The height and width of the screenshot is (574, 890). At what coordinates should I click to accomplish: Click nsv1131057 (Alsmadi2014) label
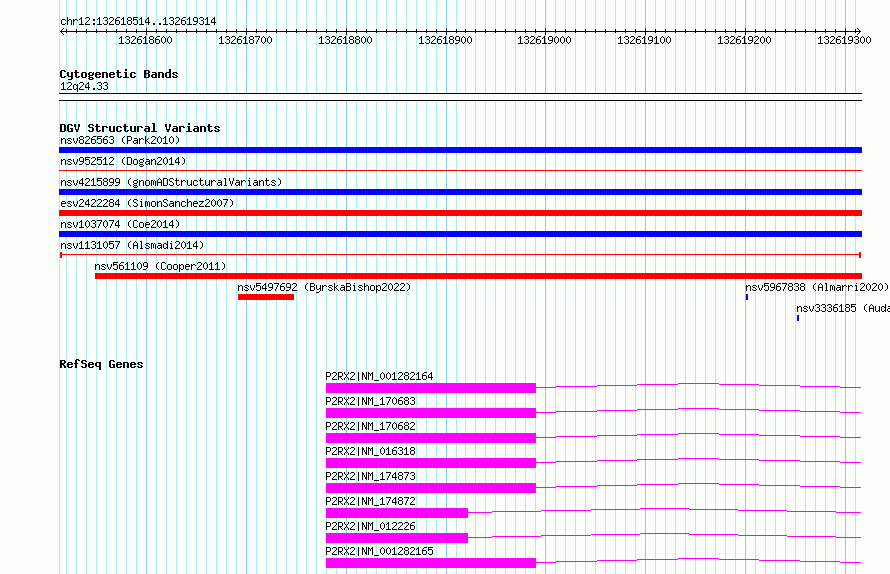point(132,245)
